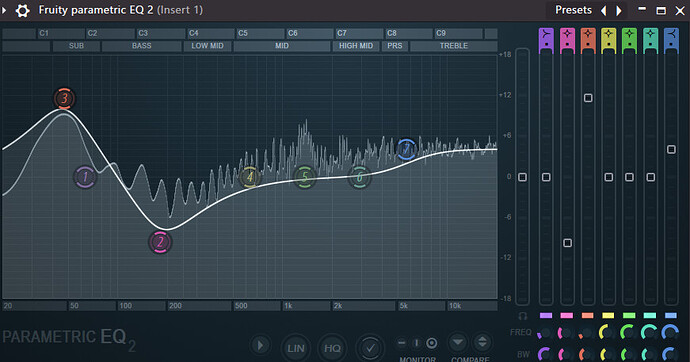
Task: Click the purple band 1 type icon
Action: click(546, 34)
